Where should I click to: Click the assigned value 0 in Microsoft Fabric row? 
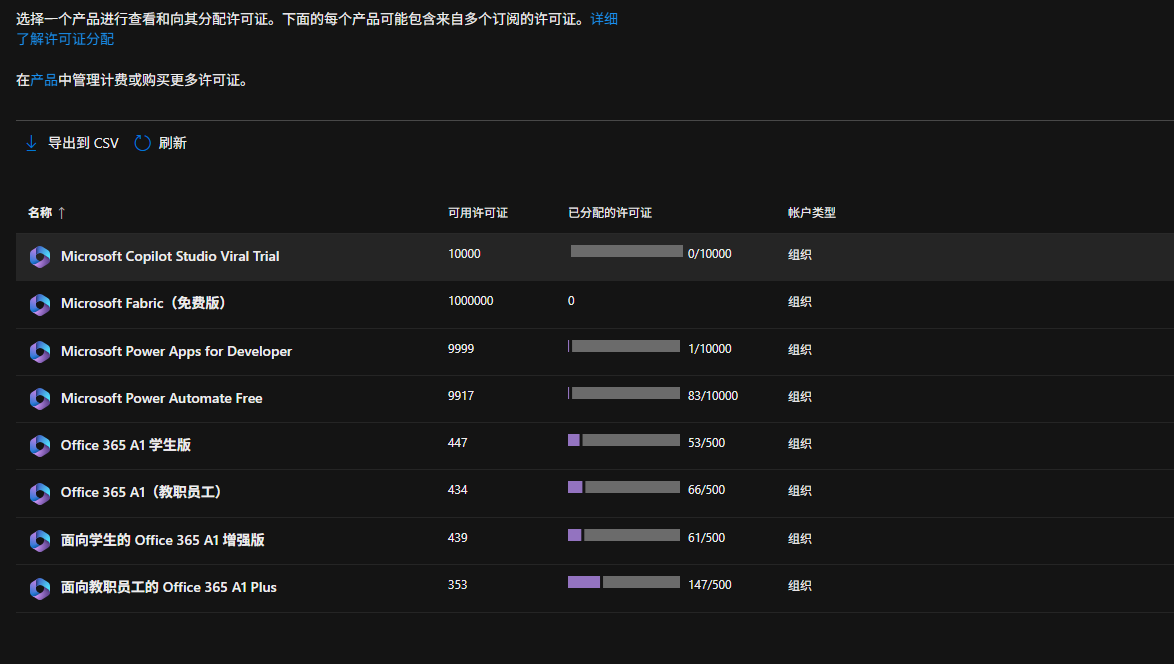pos(571,301)
